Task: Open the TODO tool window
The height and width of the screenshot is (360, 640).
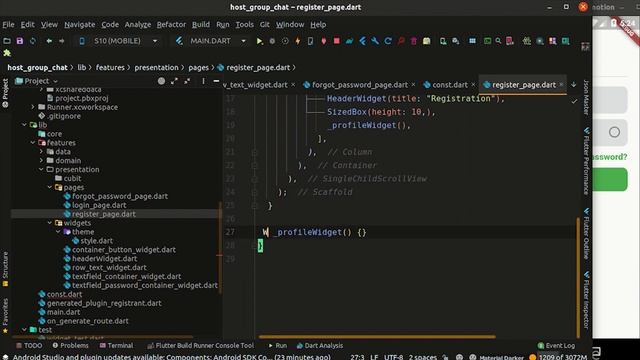Action: coord(29,345)
